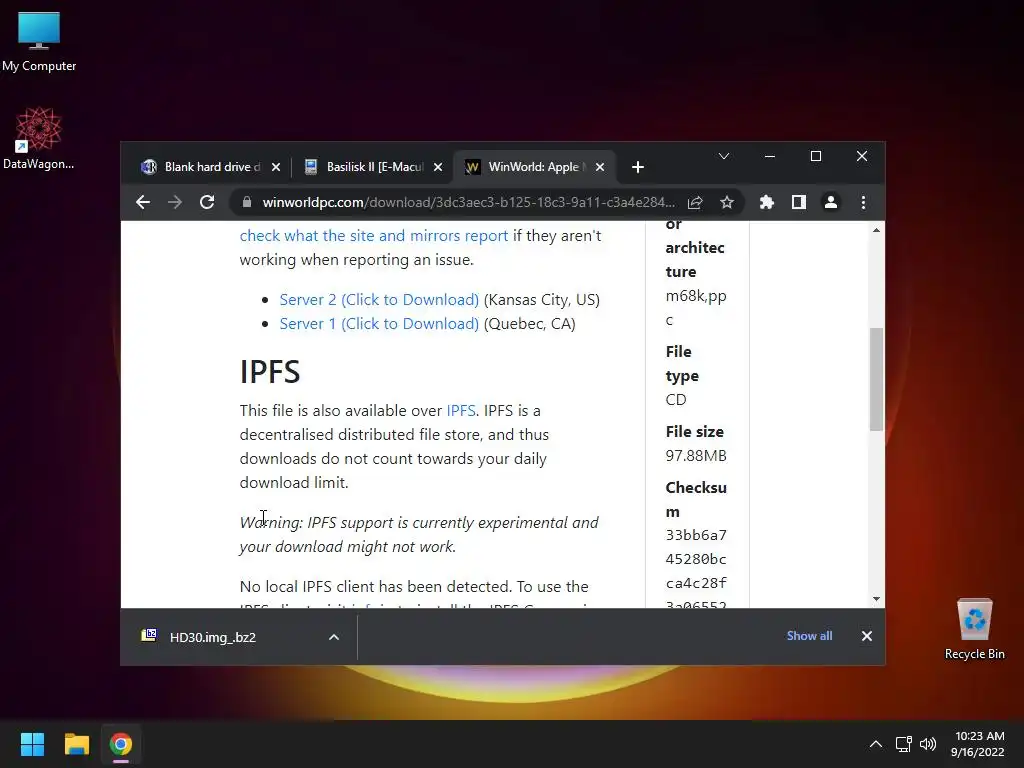Click the m68k,ppc architecture value
The width and height of the screenshot is (1024, 768).
[x=696, y=308]
